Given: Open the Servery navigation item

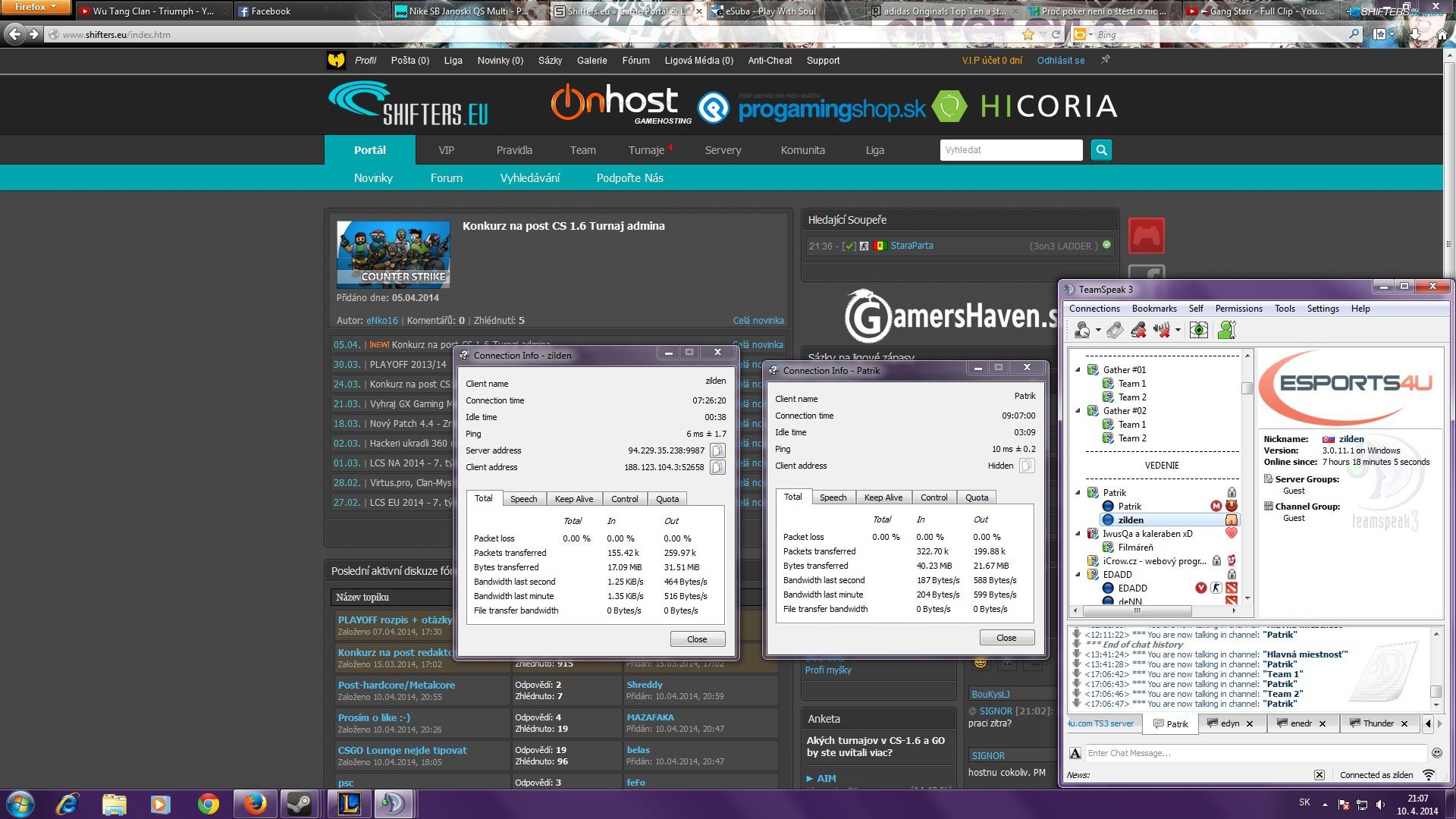Looking at the screenshot, I should pos(723,150).
